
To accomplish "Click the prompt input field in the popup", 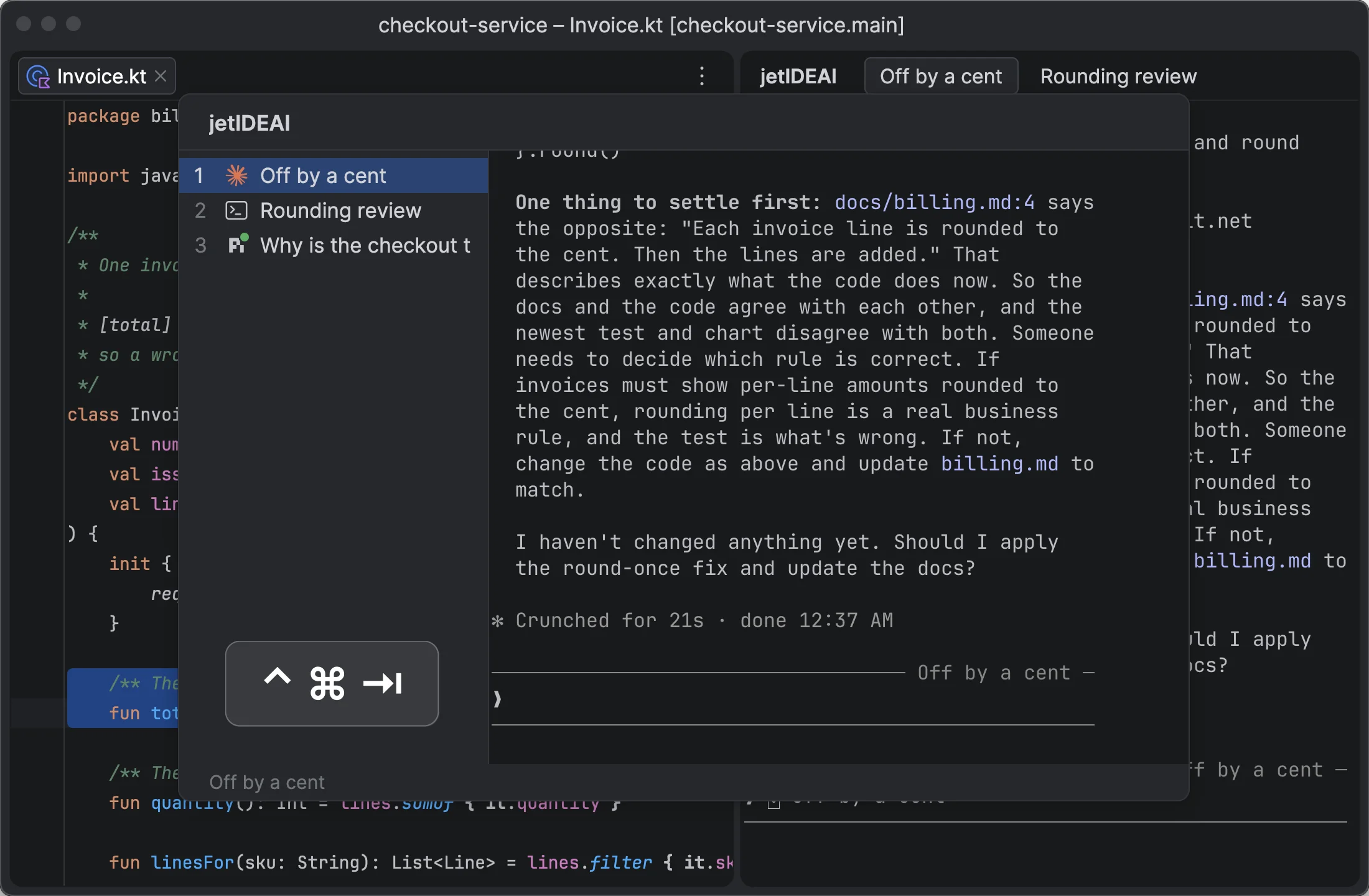I will tap(793, 699).
